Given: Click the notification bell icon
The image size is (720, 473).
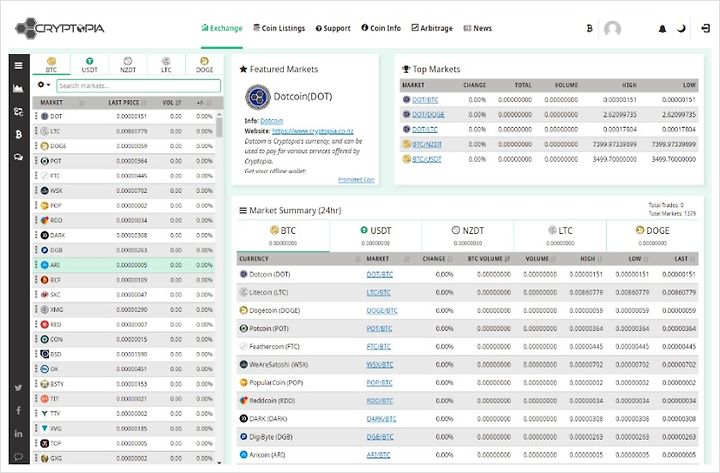Looking at the screenshot, I should (662, 29).
